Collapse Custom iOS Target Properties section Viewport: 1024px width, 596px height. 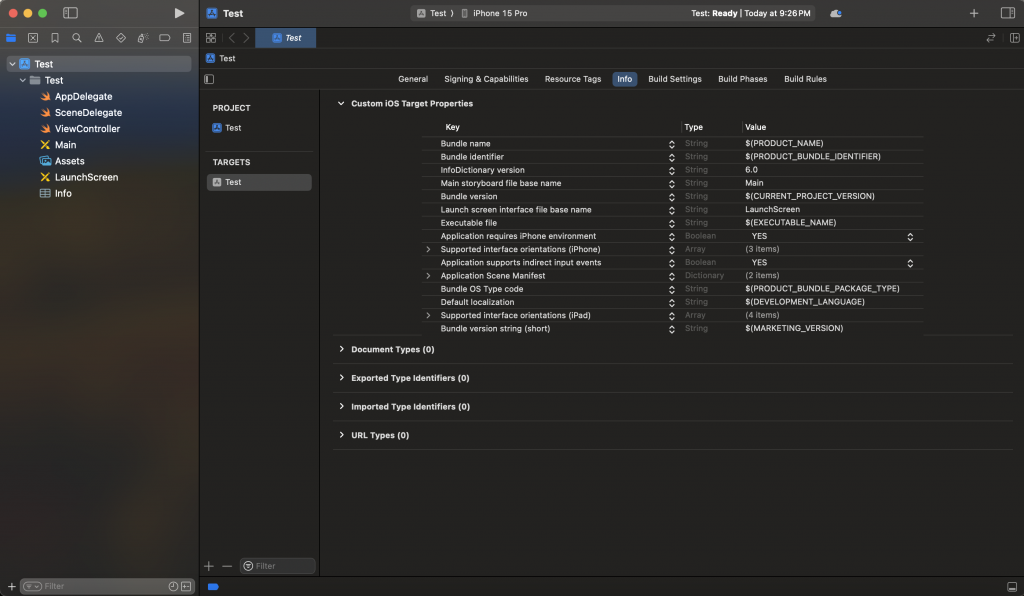pos(341,103)
